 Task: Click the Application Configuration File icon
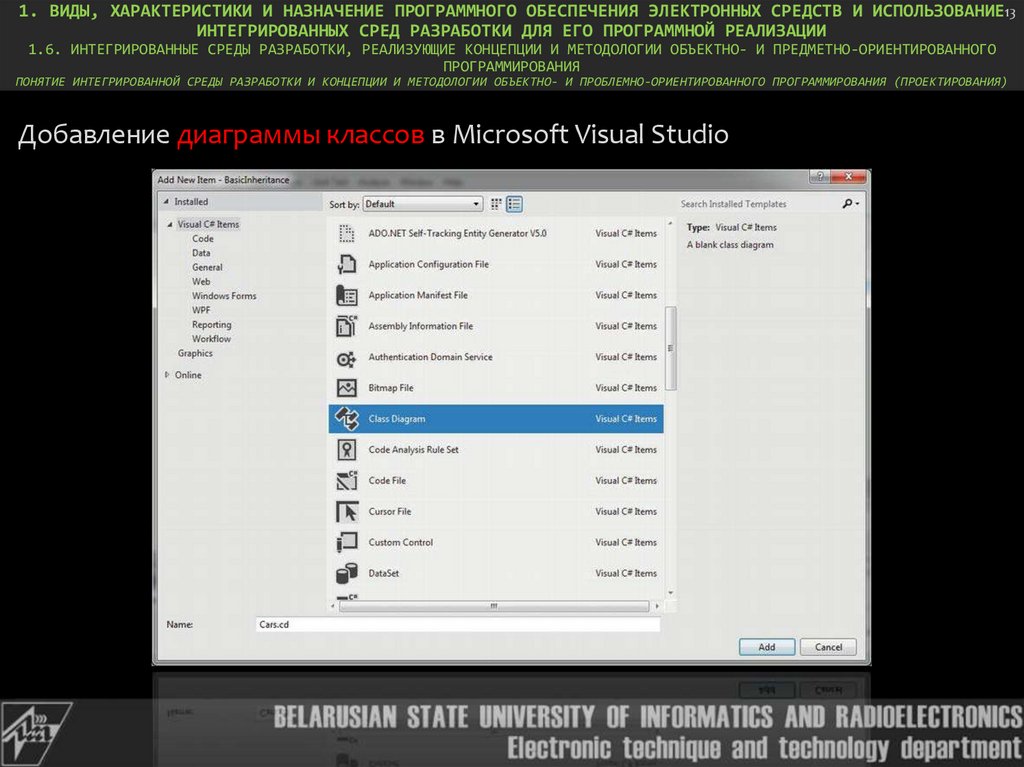click(x=347, y=264)
